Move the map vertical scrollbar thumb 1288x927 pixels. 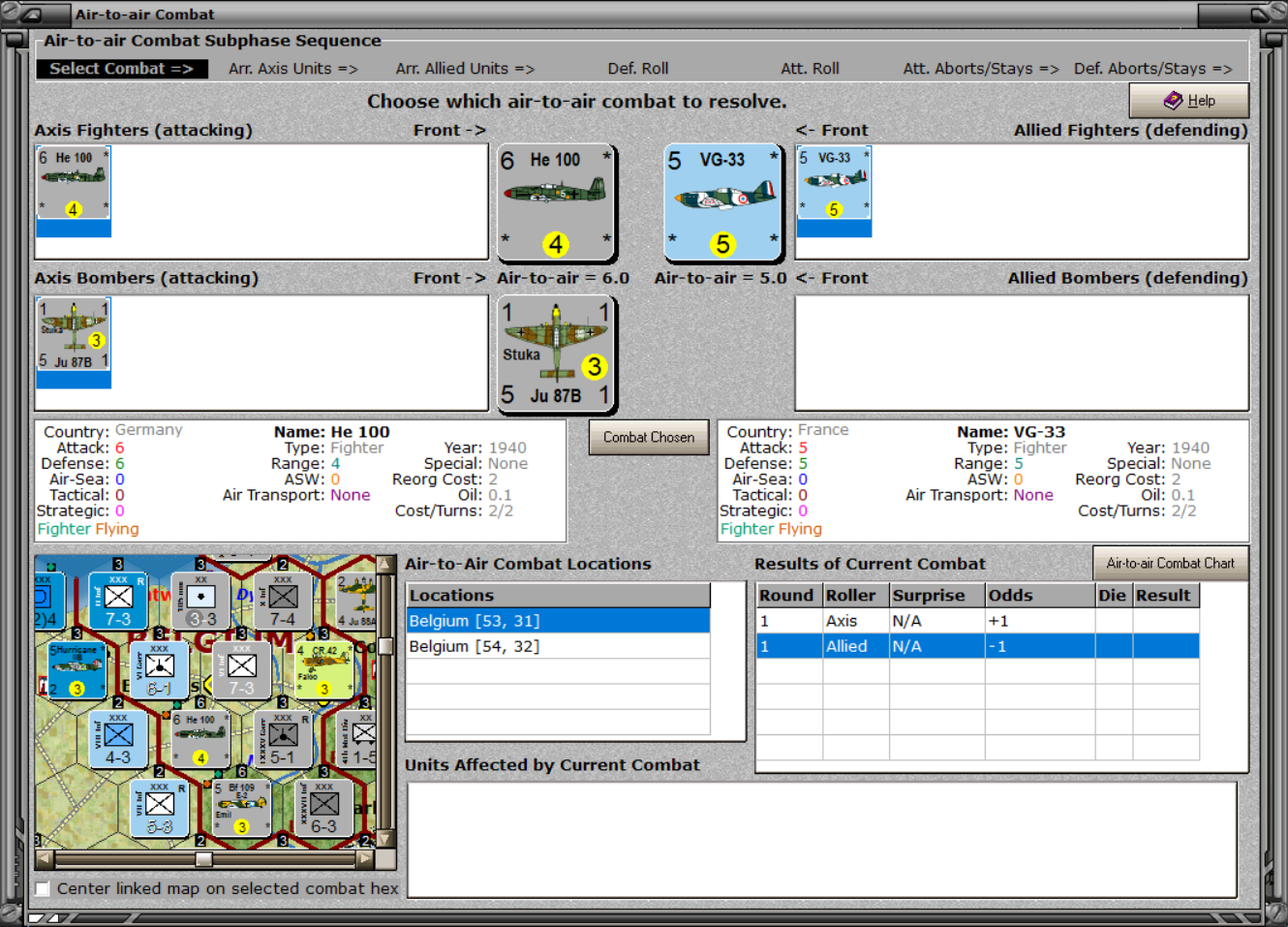[385, 645]
